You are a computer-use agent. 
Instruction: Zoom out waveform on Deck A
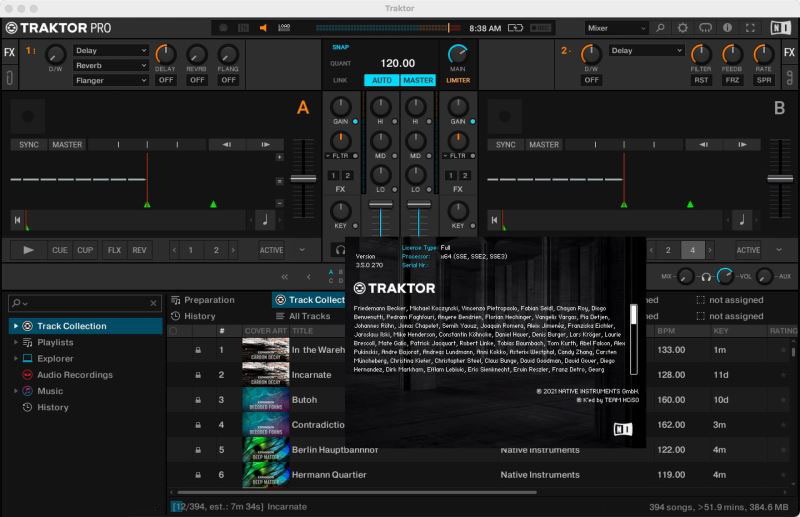(280, 203)
